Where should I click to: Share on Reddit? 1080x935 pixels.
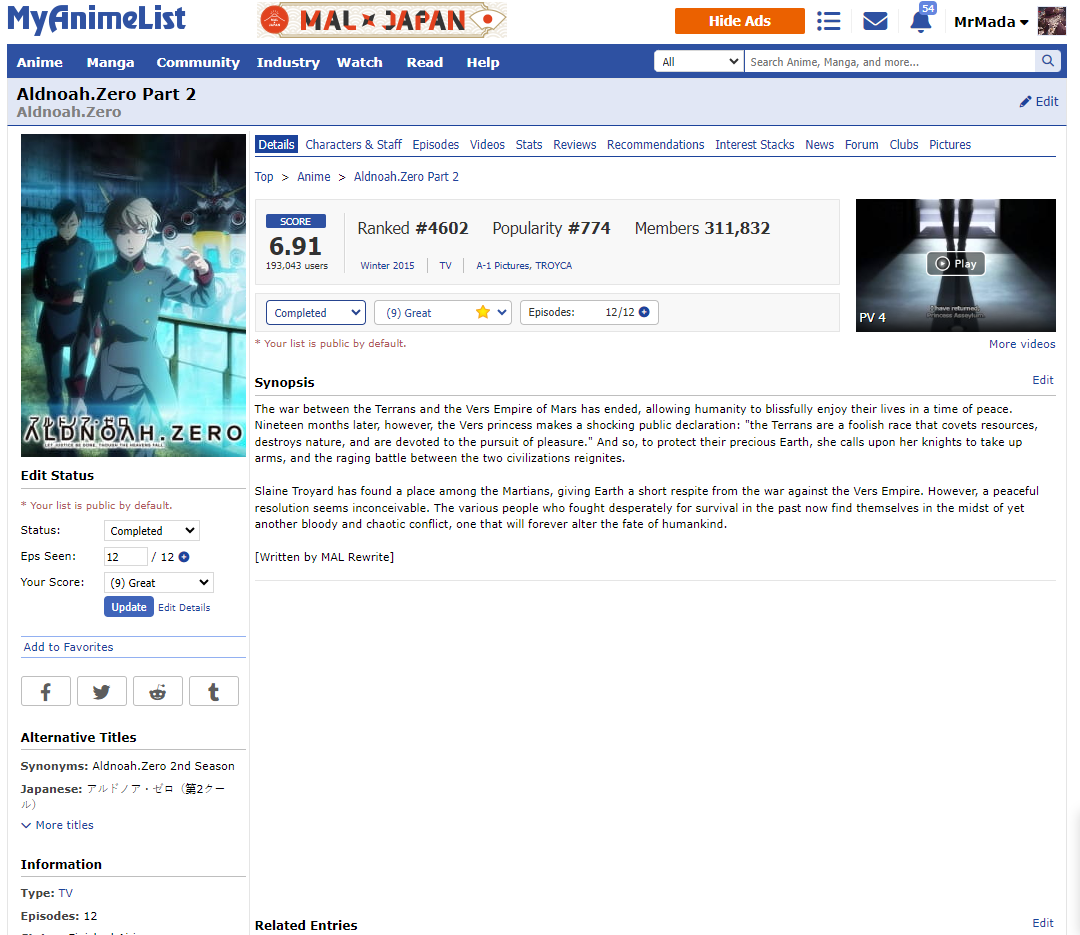pyautogui.click(x=158, y=691)
